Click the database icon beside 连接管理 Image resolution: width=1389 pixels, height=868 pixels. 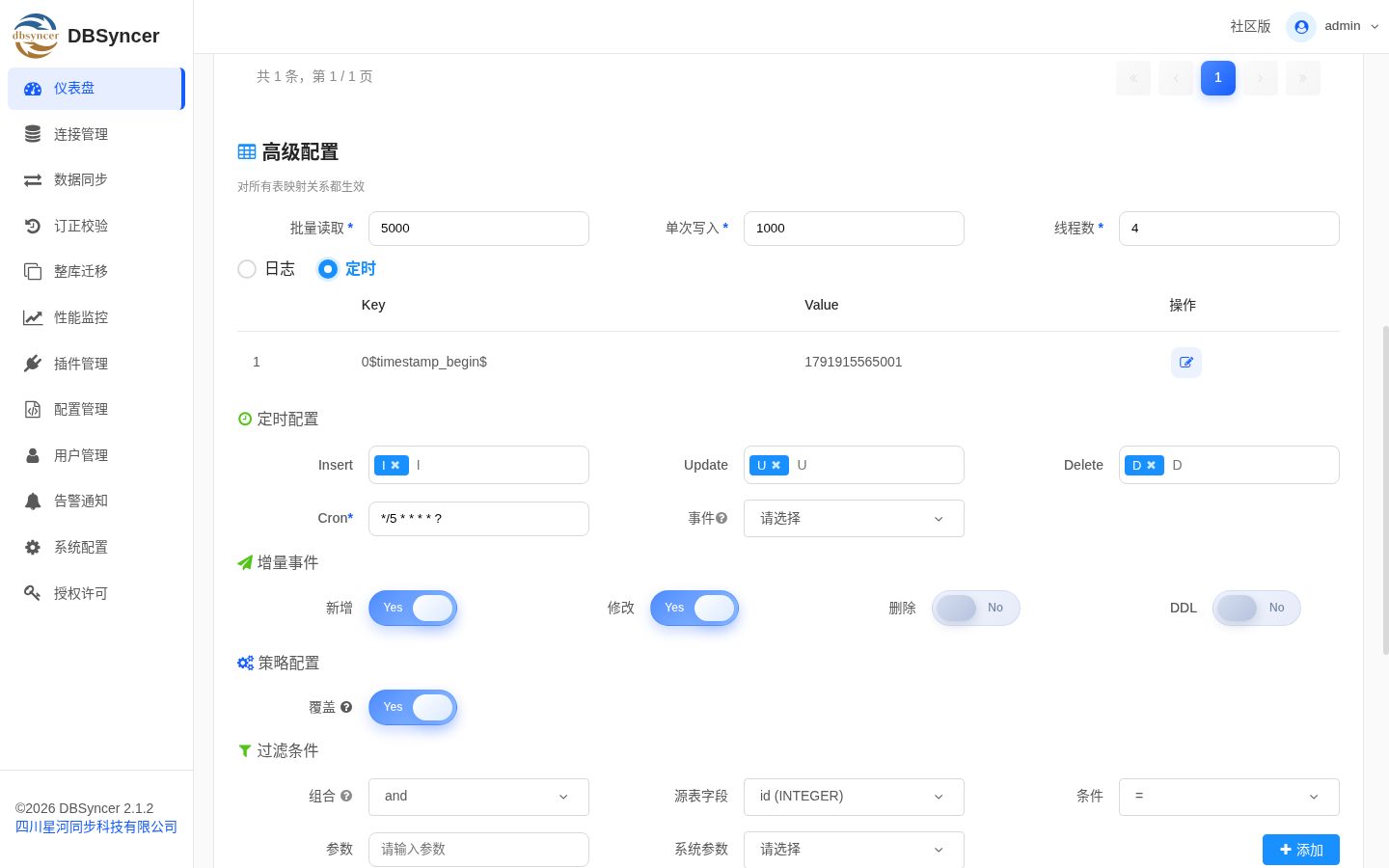click(33, 134)
